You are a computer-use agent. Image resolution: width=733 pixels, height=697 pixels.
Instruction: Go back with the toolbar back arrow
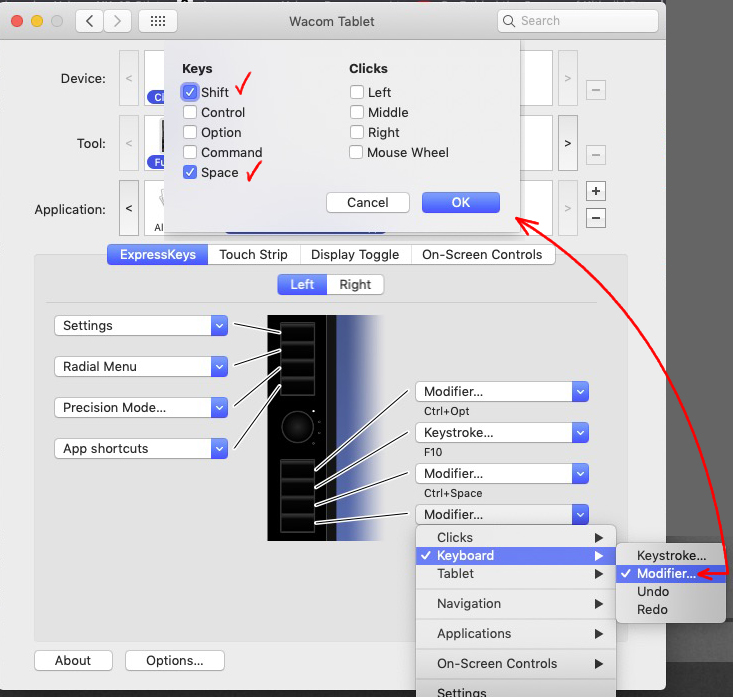[89, 21]
